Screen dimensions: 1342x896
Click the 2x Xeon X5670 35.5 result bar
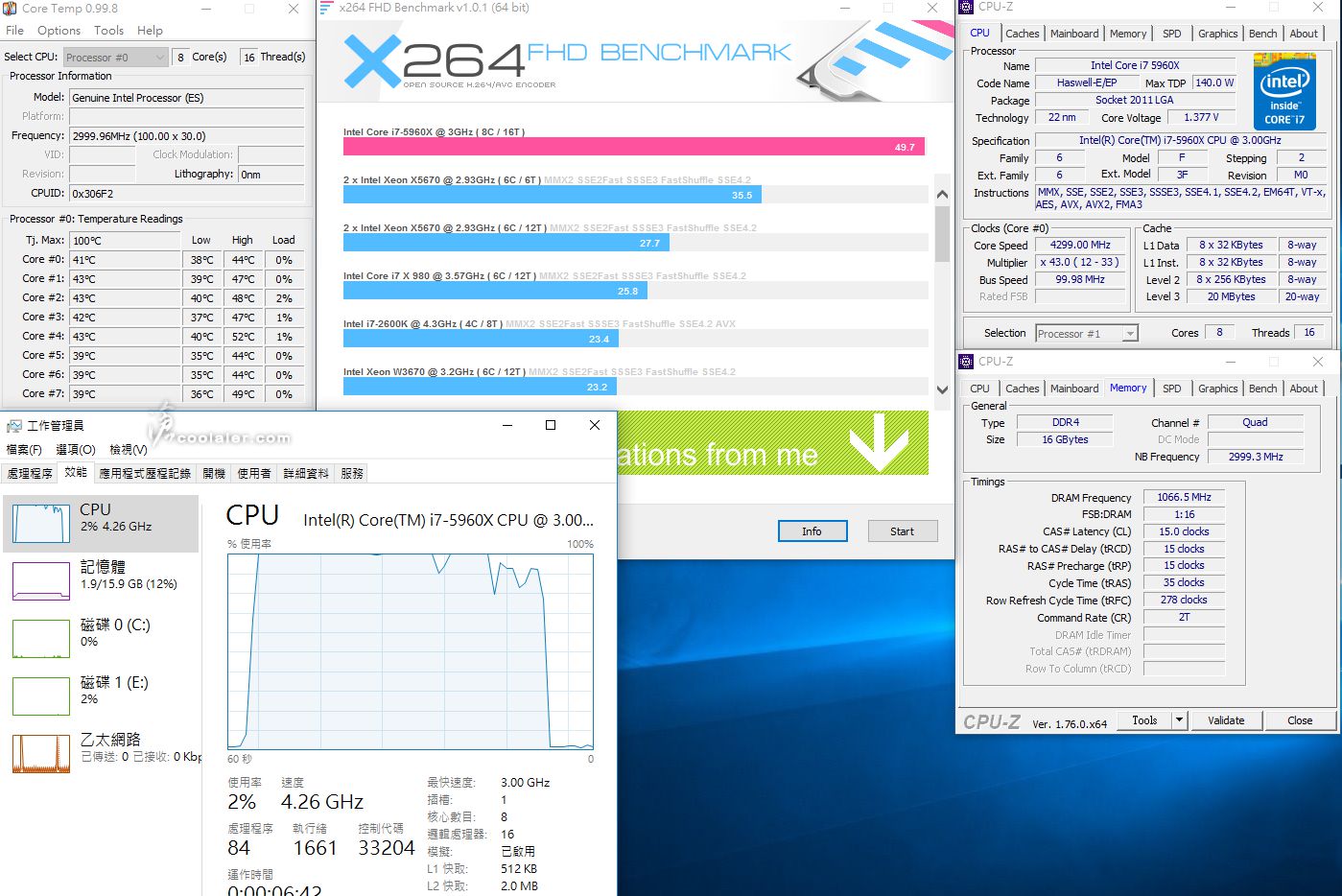click(x=553, y=195)
